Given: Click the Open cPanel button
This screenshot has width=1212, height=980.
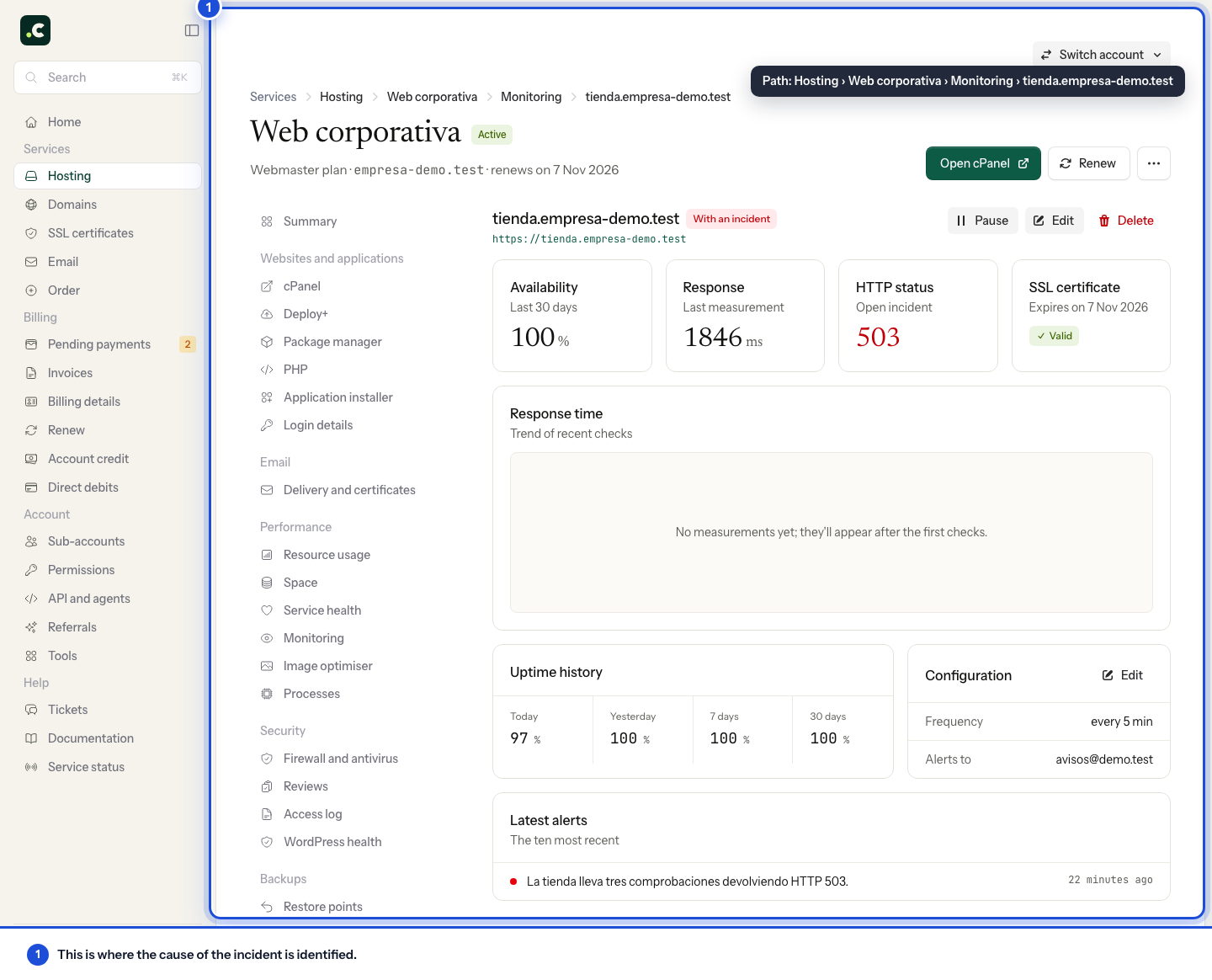Looking at the screenshot, I should pyautogui.click(x=983, y=163).
